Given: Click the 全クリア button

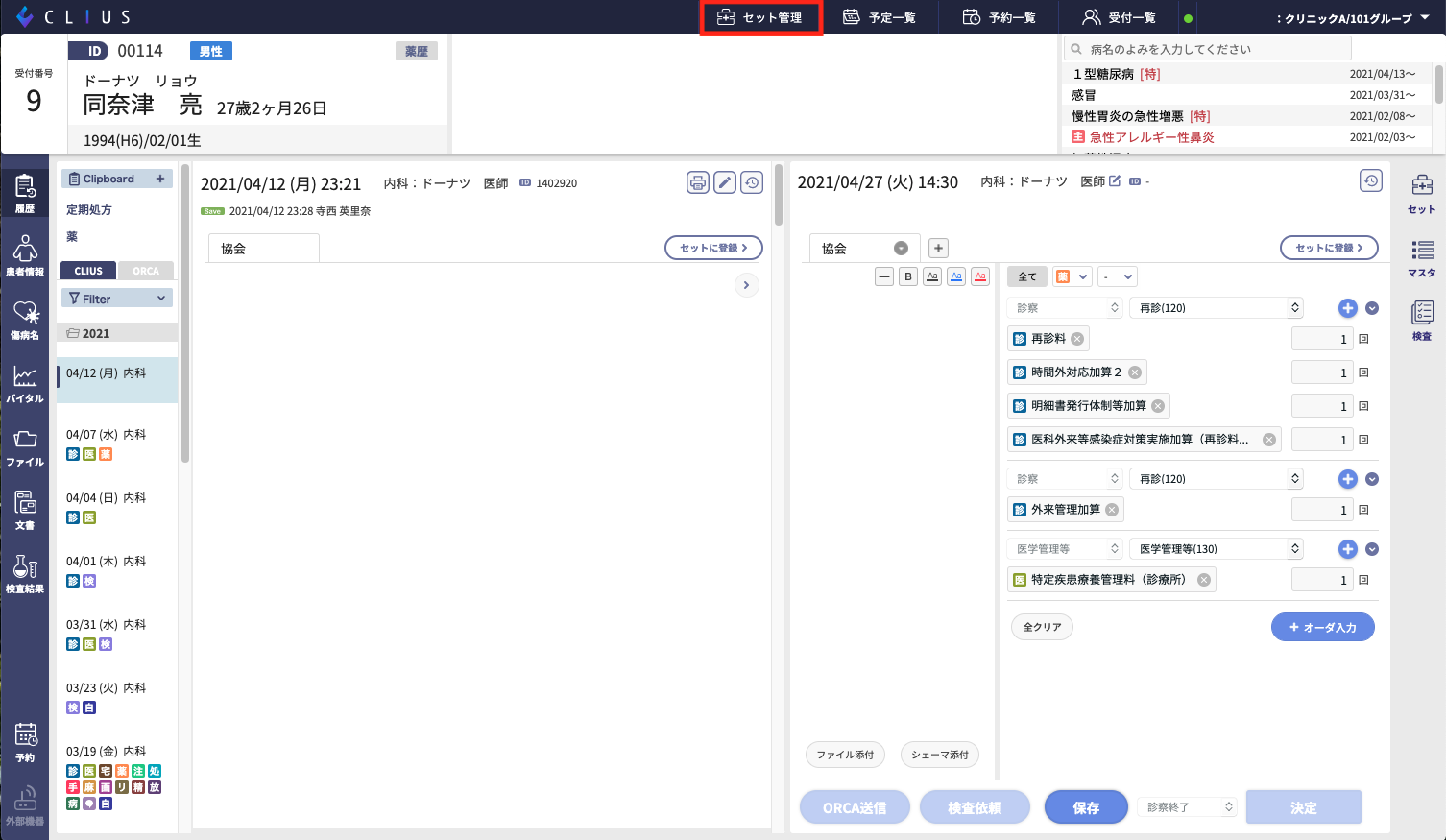Looking at the screenshot, I should (1042, 627).
